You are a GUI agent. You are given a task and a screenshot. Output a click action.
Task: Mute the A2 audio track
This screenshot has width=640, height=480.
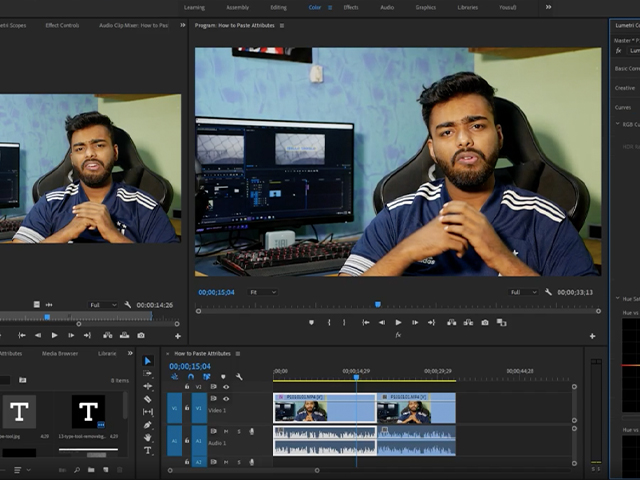tap(226, 462)
